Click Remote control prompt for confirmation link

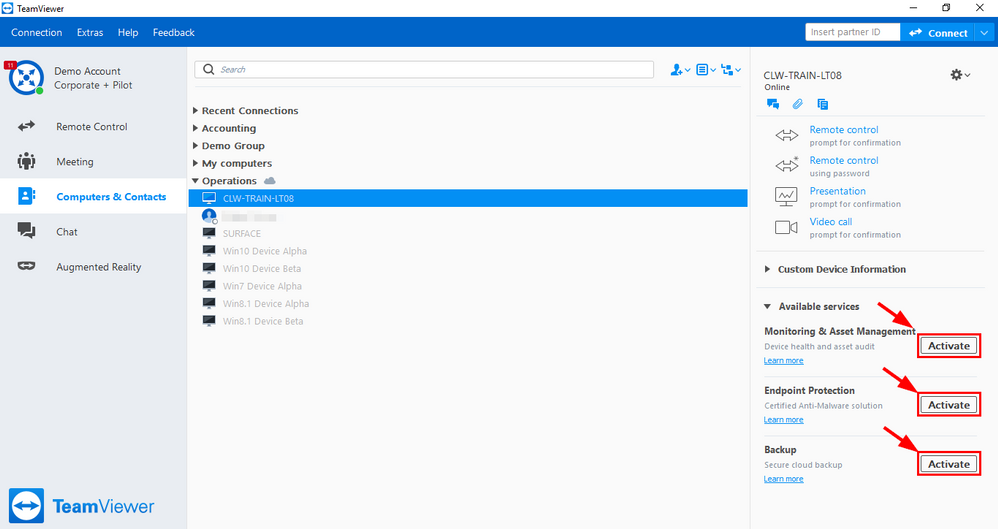[844, 129]
